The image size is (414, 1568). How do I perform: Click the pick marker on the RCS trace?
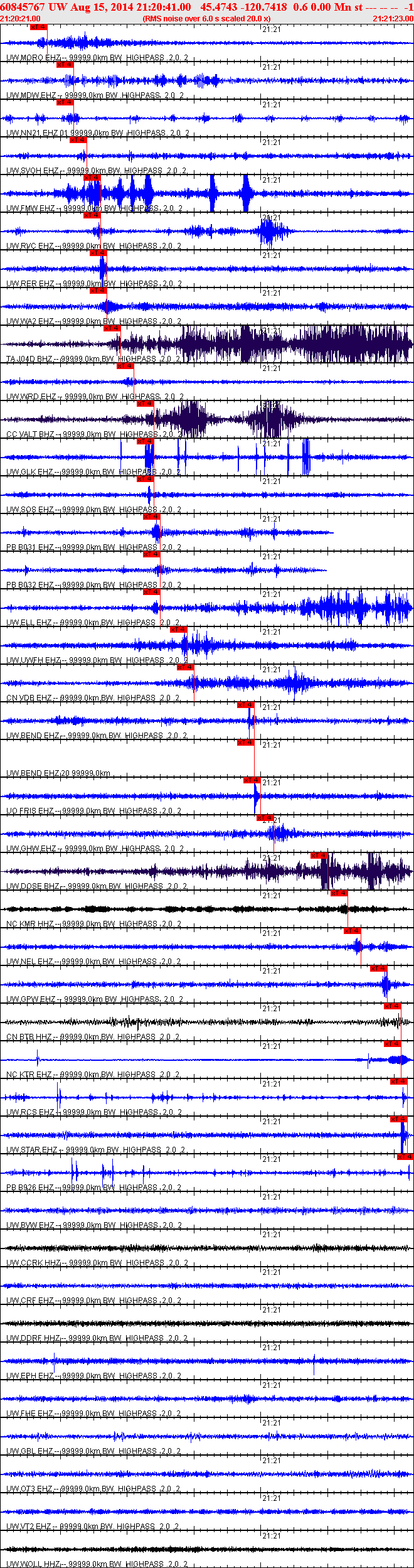[399, 1082]
